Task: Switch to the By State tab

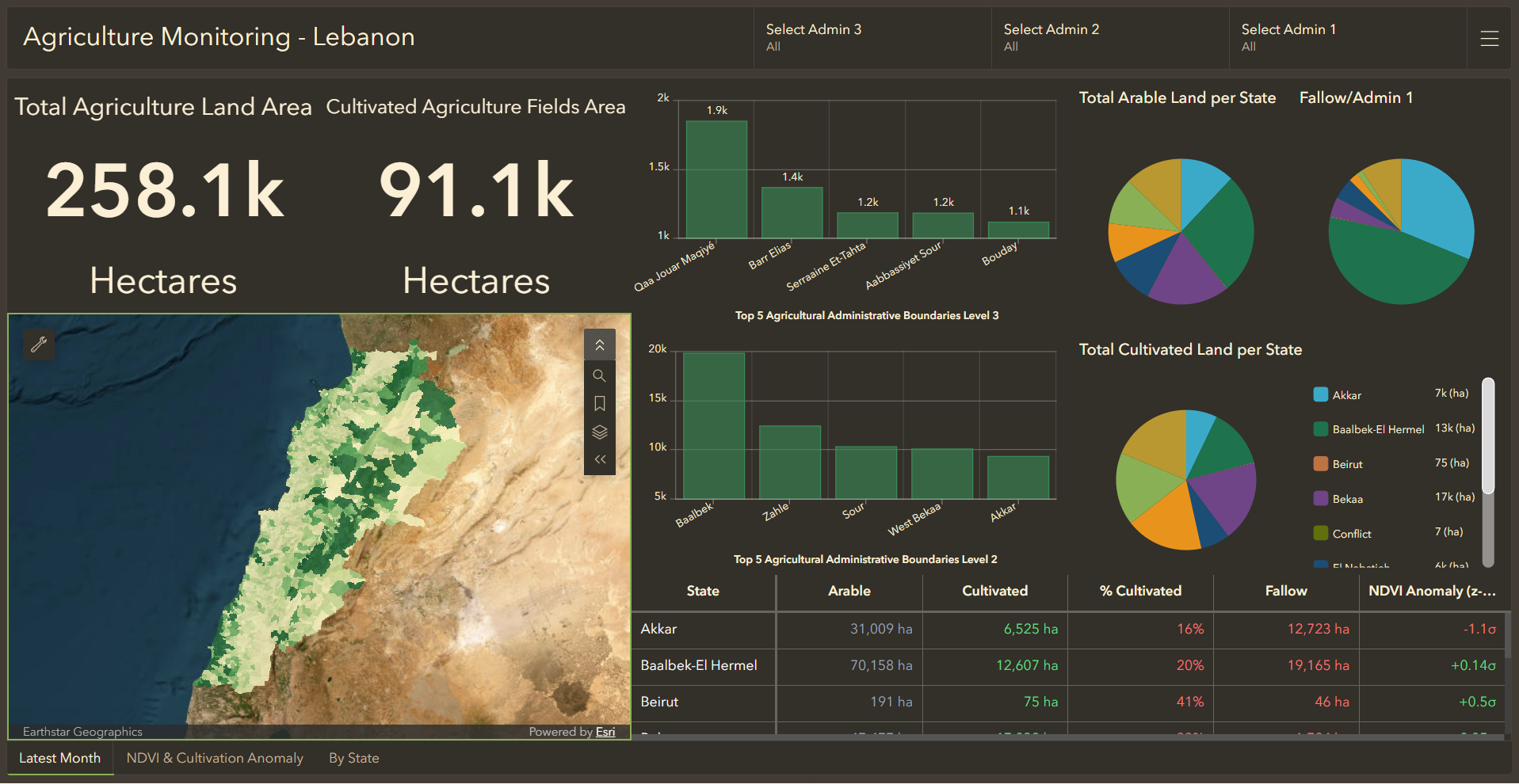Action: (x=354, y=758)
